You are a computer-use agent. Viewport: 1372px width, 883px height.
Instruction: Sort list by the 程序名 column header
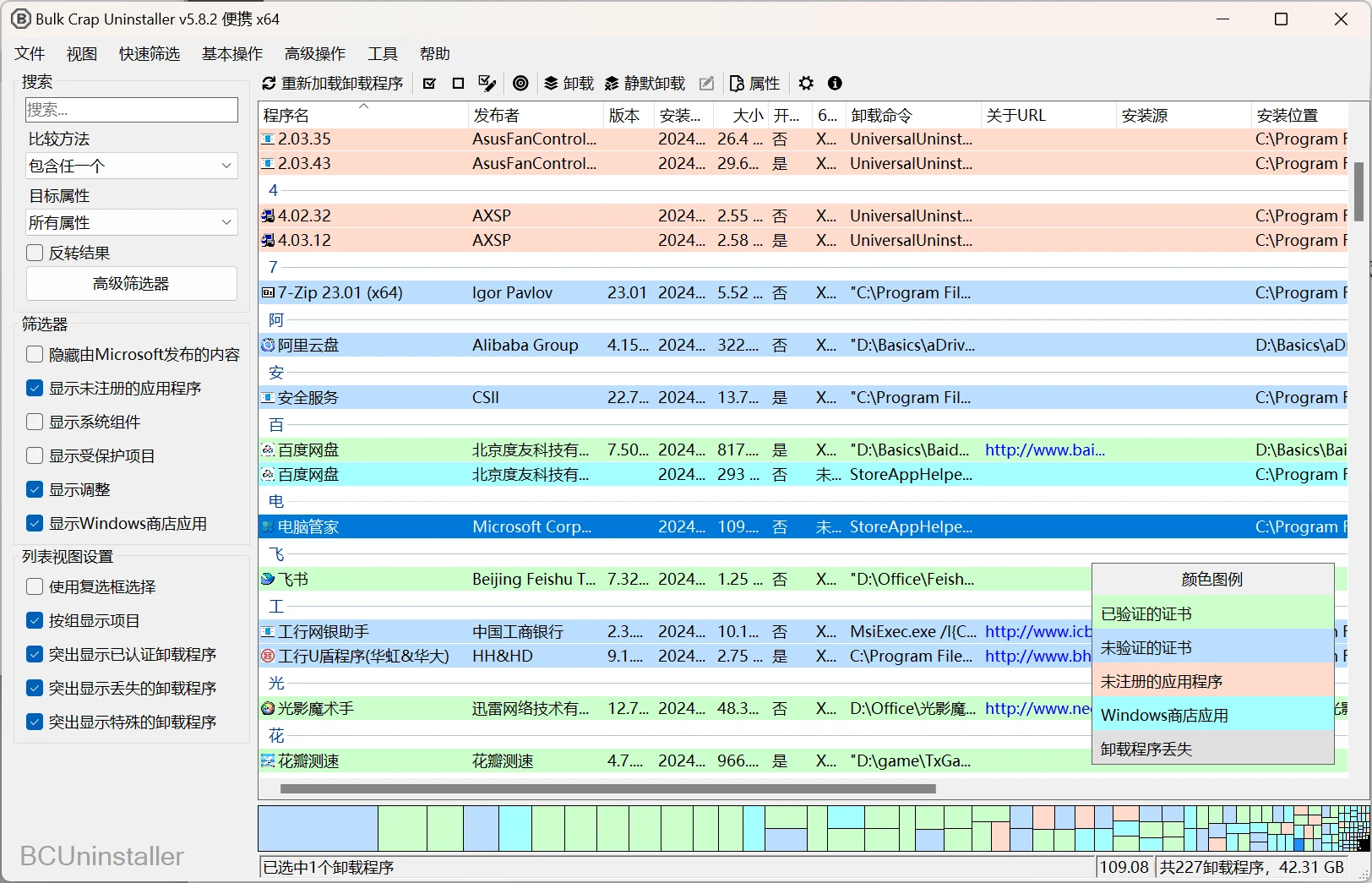pos(286,116)
